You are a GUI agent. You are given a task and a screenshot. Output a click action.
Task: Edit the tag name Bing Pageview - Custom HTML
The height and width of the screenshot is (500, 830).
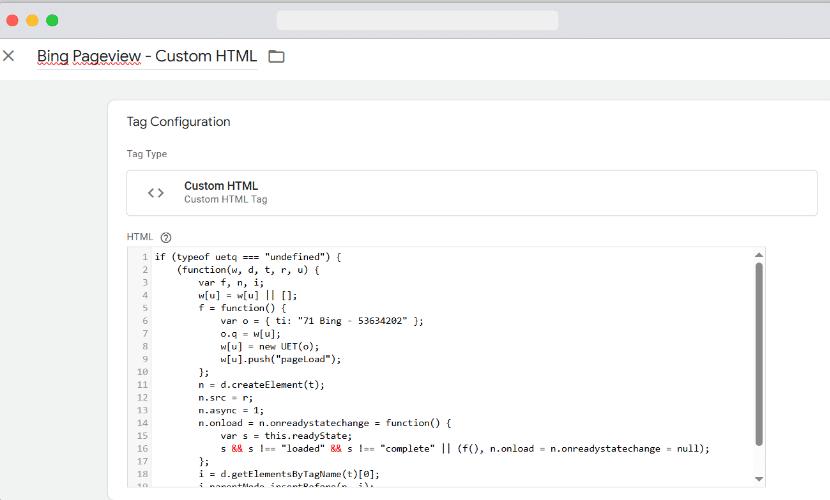[x=147, y=56]
